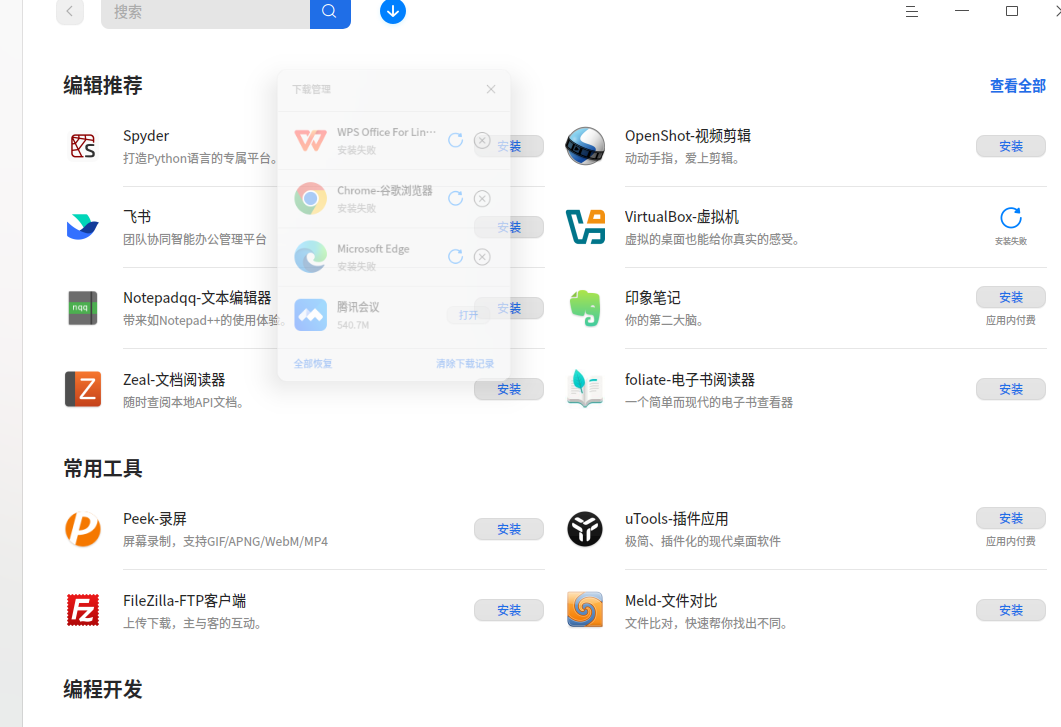Click WPS Office icon in download list
This screenshot has height=727, width=1061.
tap(311, 140)
